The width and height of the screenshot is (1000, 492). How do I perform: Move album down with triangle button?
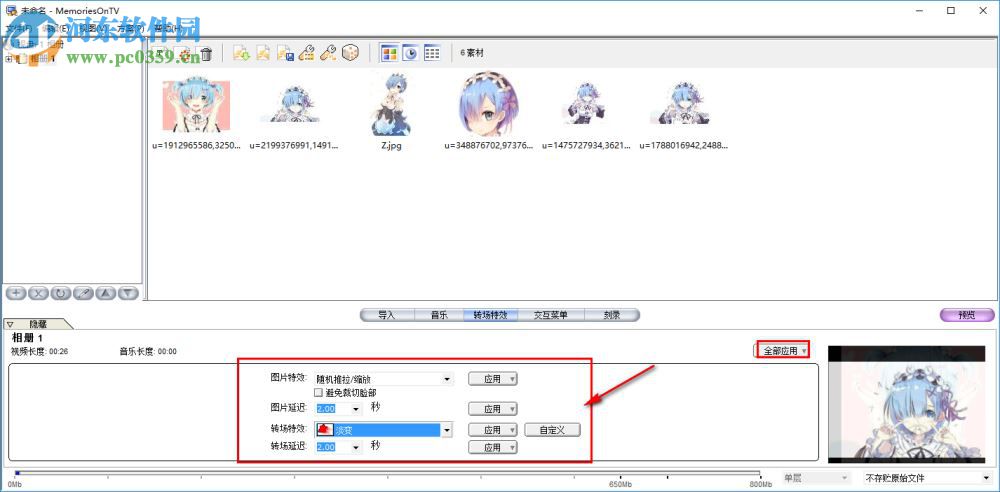(x=128, y=293)
